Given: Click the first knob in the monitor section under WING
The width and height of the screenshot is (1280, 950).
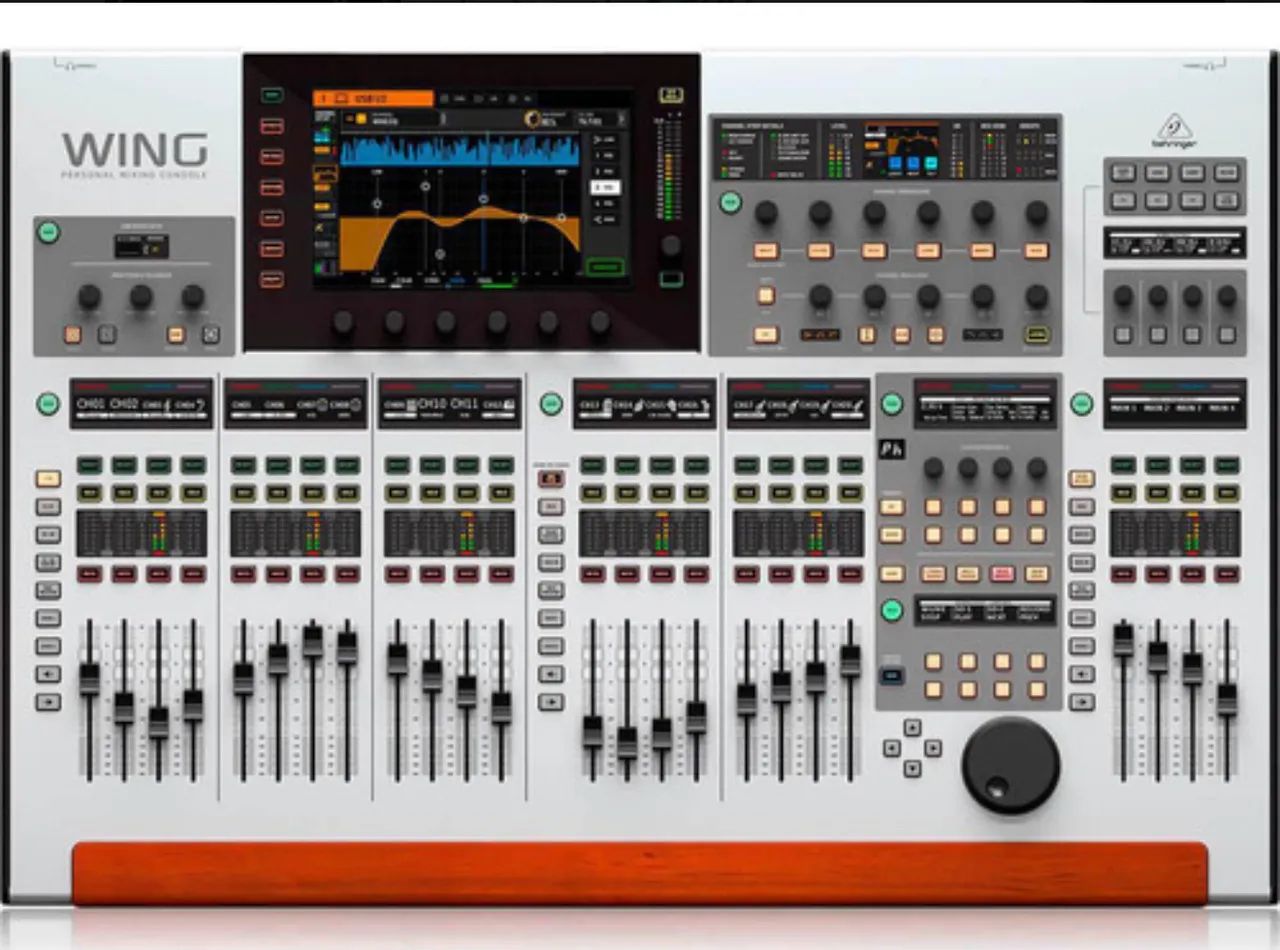Looking at the screenshot, I should (90, 297).
